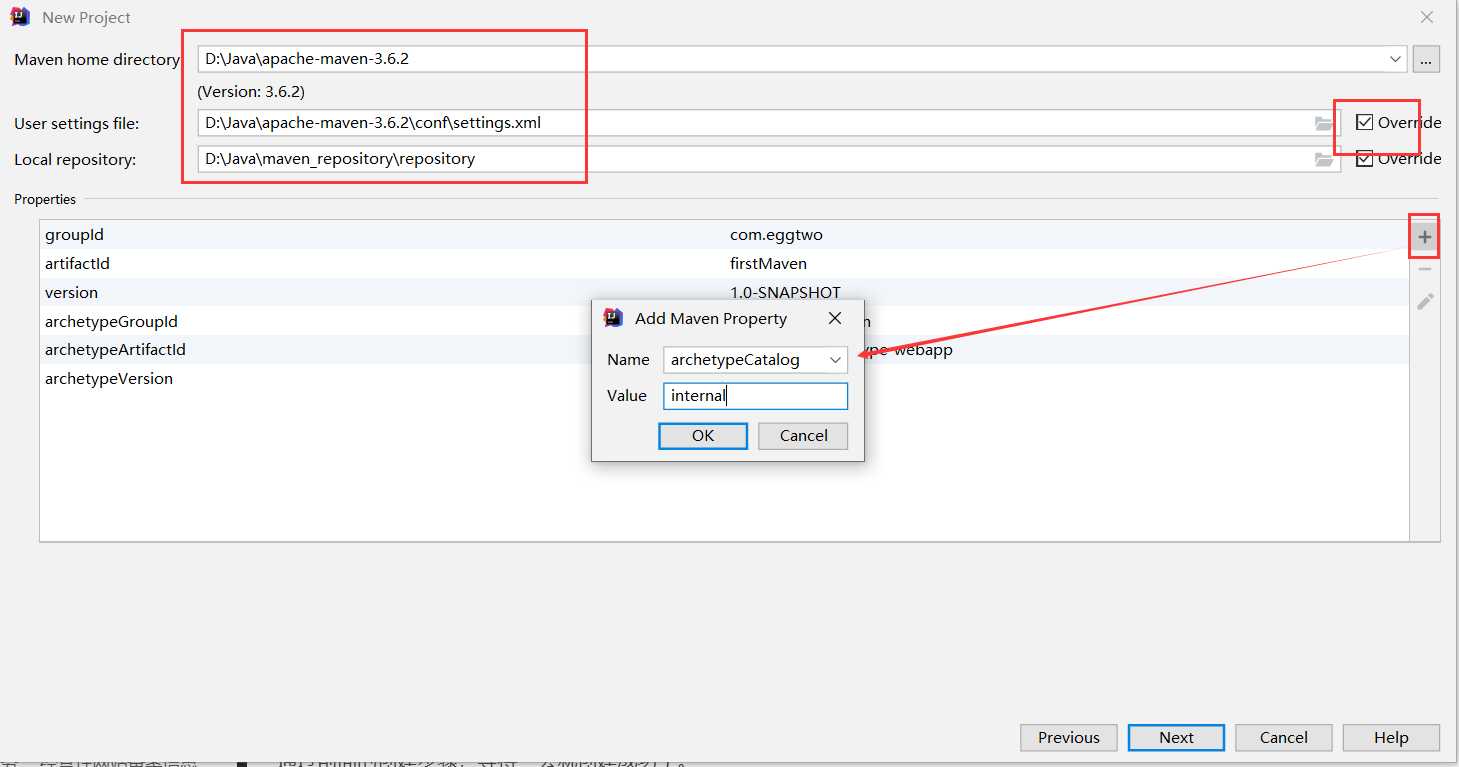Open Help for the New Project wizard

pyautogui.click(x=1391, y=738)
